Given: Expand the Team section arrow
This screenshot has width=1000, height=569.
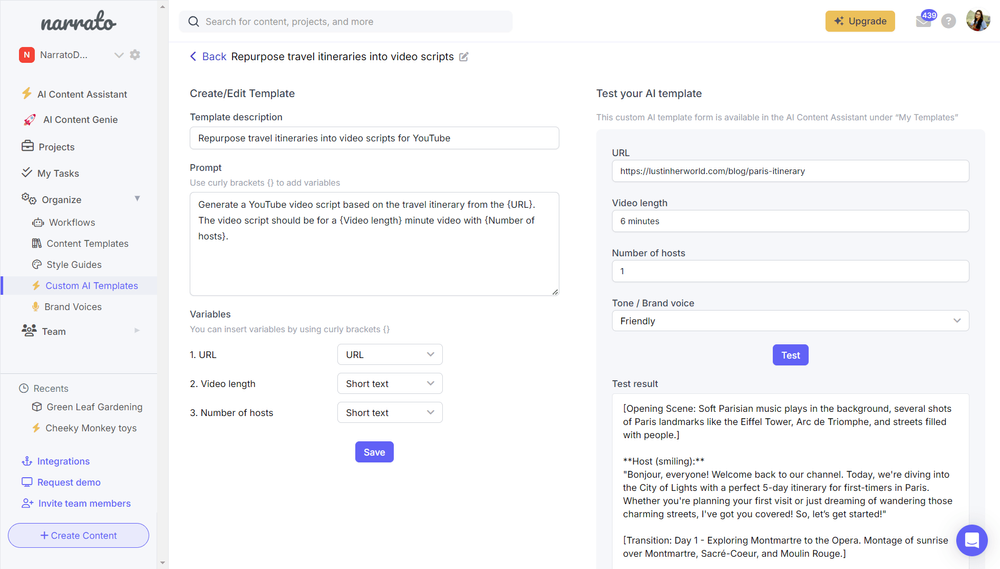Looking at the screenshot, I should coord(137,330).
